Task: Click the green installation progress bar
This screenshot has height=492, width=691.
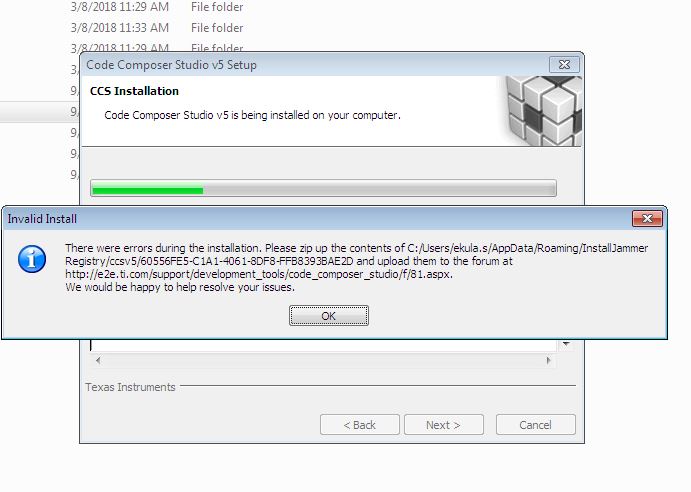Action: click(323, 188)
